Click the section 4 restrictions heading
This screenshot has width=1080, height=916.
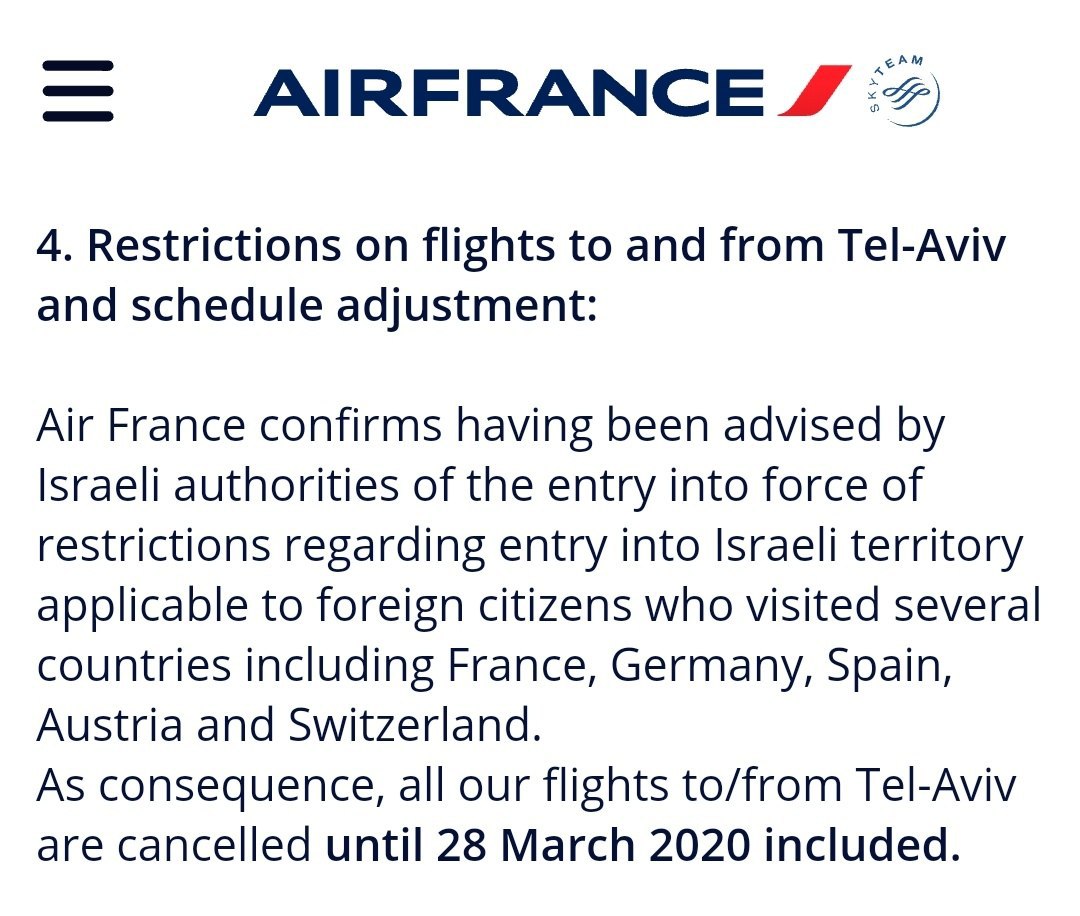(521, 275)
